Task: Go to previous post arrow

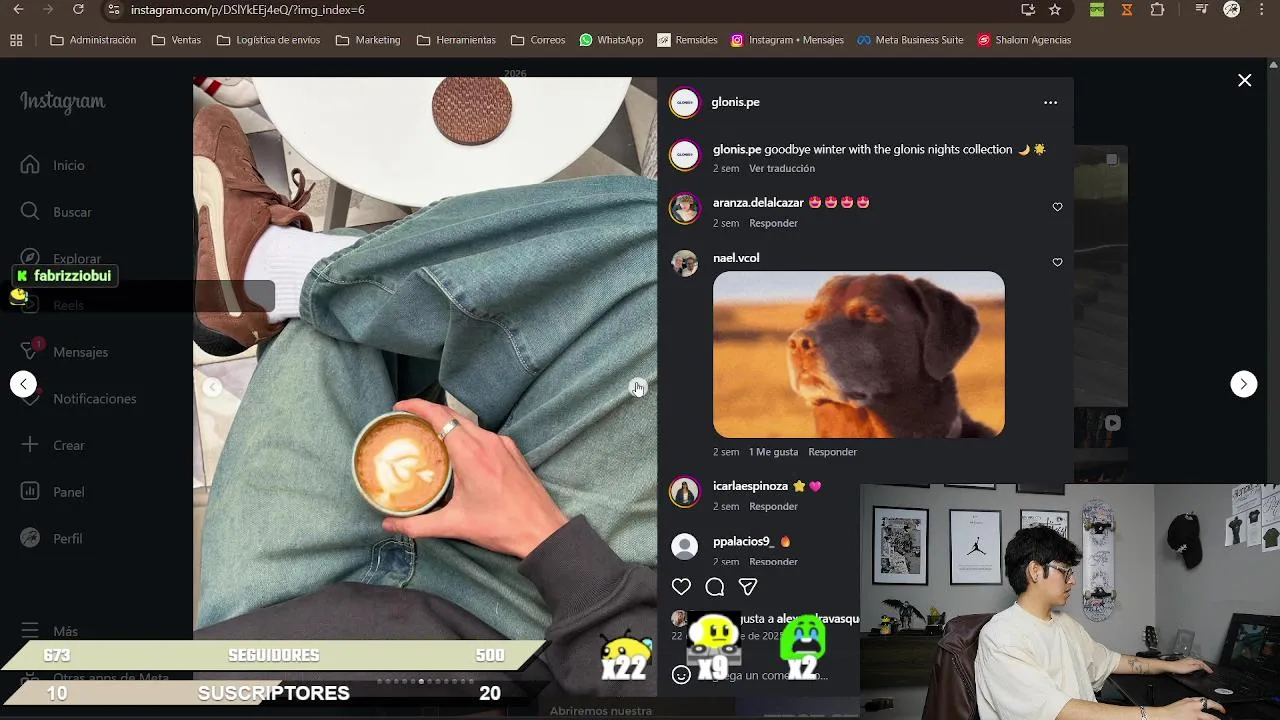Action: (x=23, y=384)
